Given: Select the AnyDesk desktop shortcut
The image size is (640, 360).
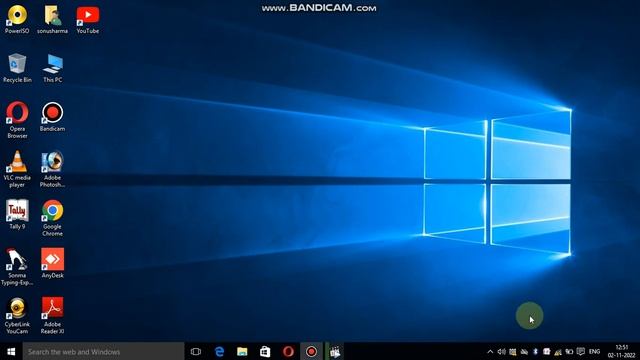Looking at the screenshot, I should click(x=52, y=263).
